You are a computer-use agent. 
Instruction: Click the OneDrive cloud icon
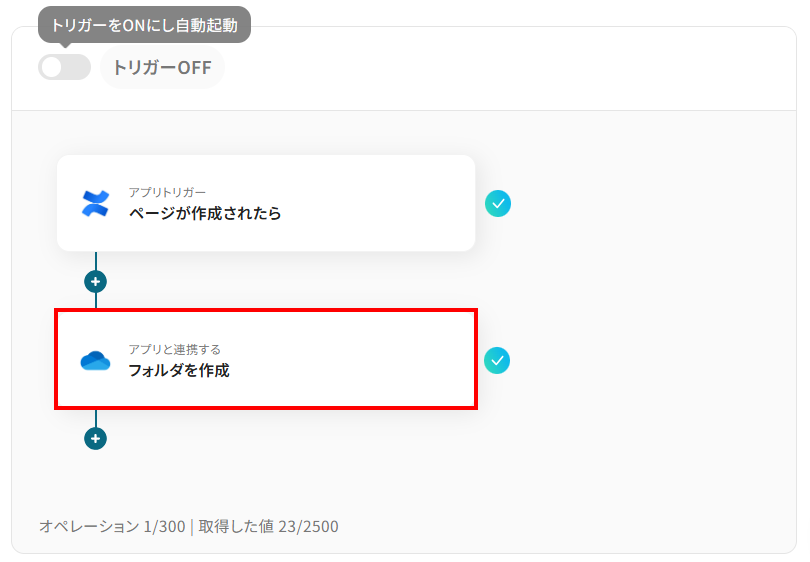tap(96, 361)
